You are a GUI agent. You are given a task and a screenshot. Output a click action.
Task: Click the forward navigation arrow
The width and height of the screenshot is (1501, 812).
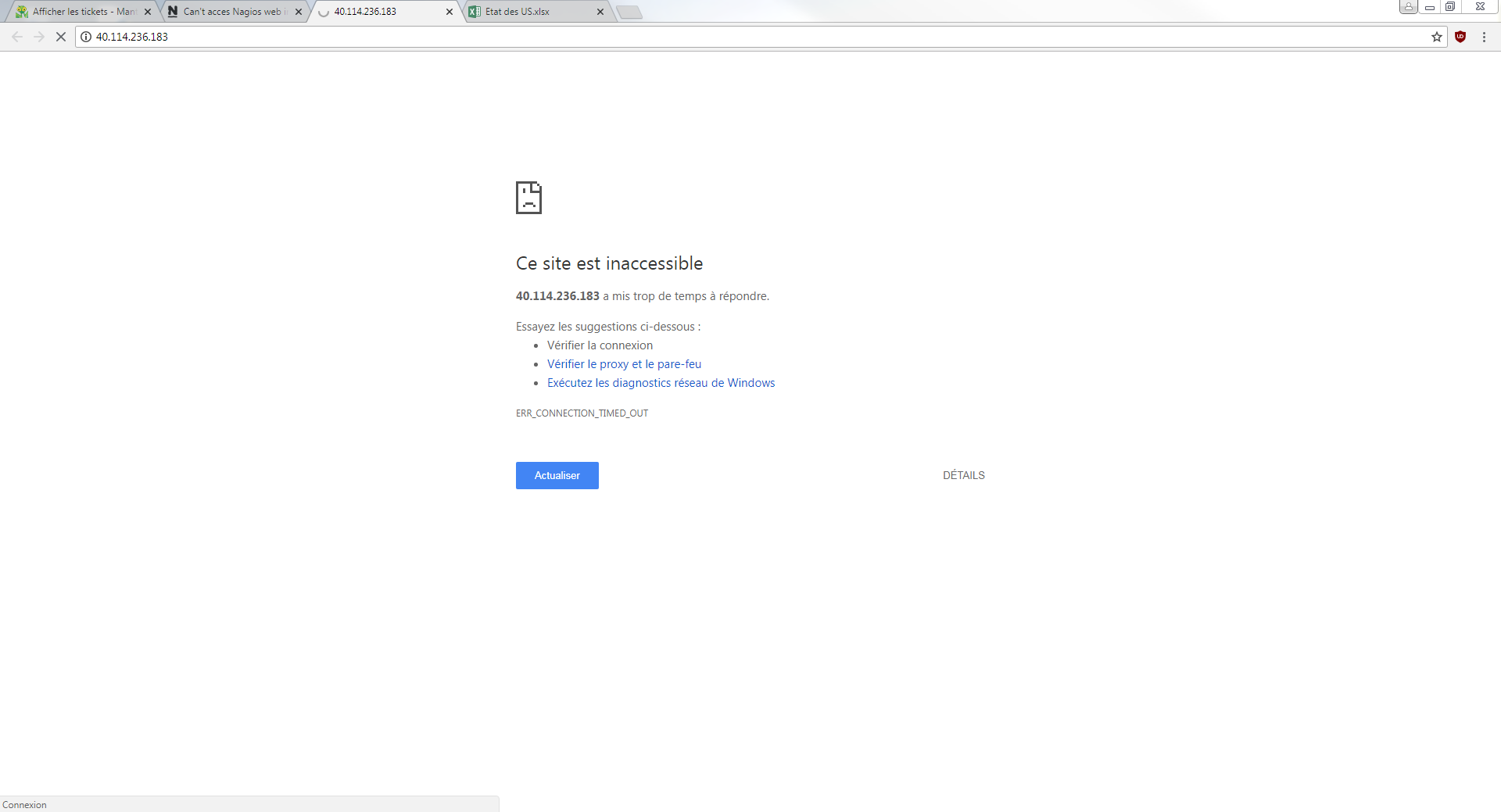pyautogui.click(x=39, y=37)
